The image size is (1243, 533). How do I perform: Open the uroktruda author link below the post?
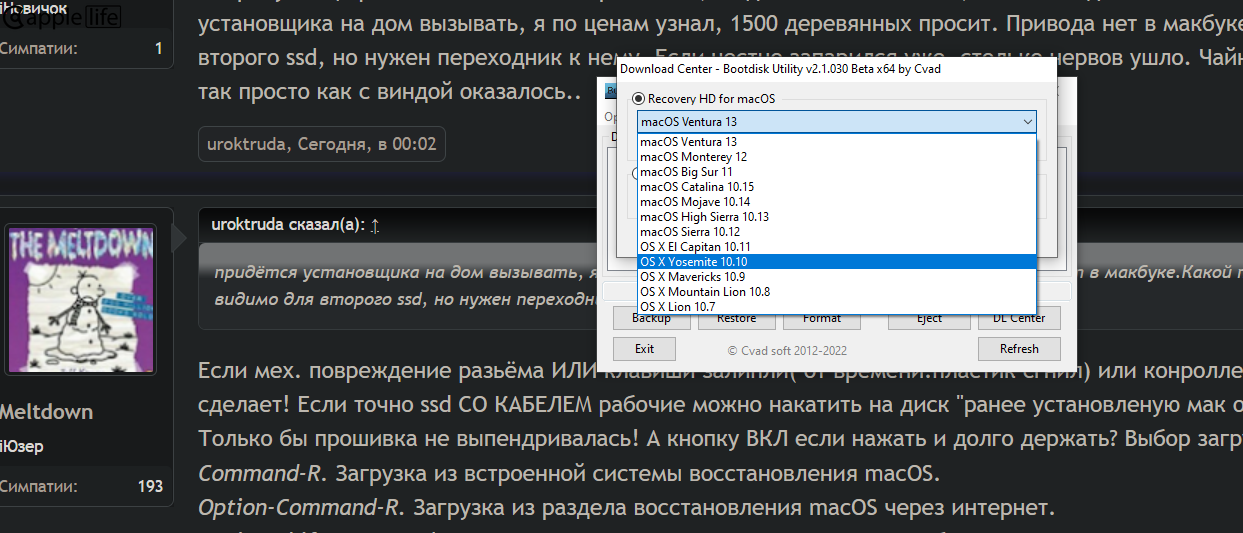248,144
